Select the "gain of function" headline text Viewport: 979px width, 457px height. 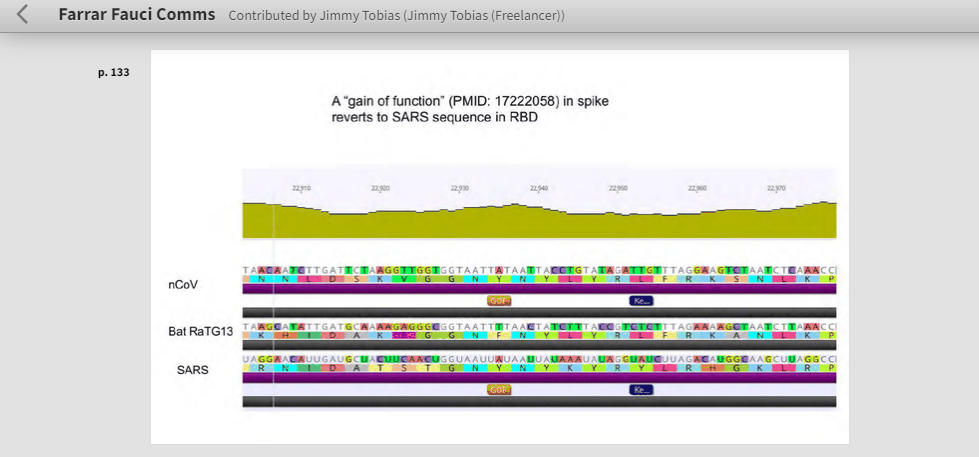[x=470, y=109]
